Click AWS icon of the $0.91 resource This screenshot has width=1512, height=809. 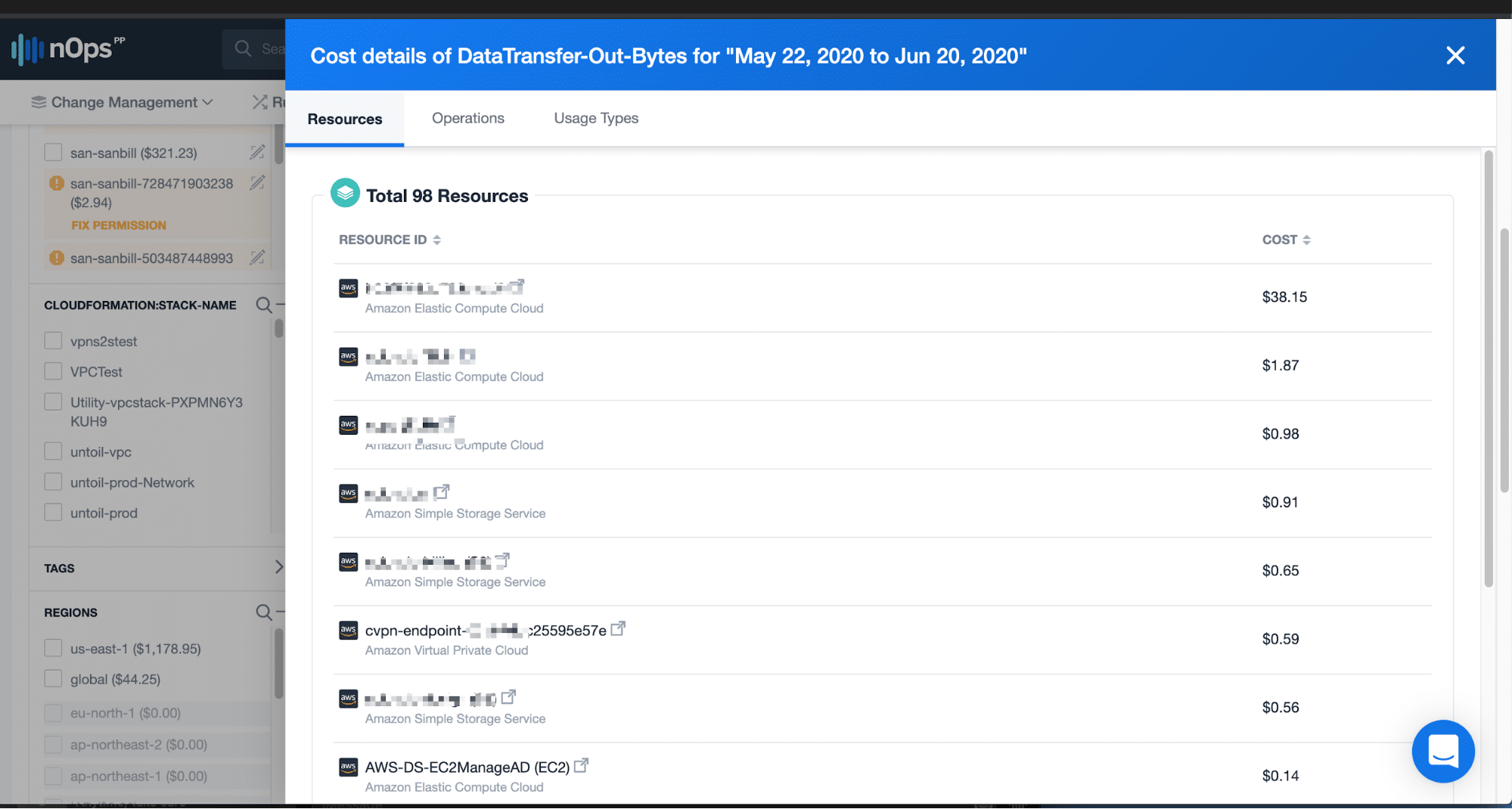[x=348, y=493]
